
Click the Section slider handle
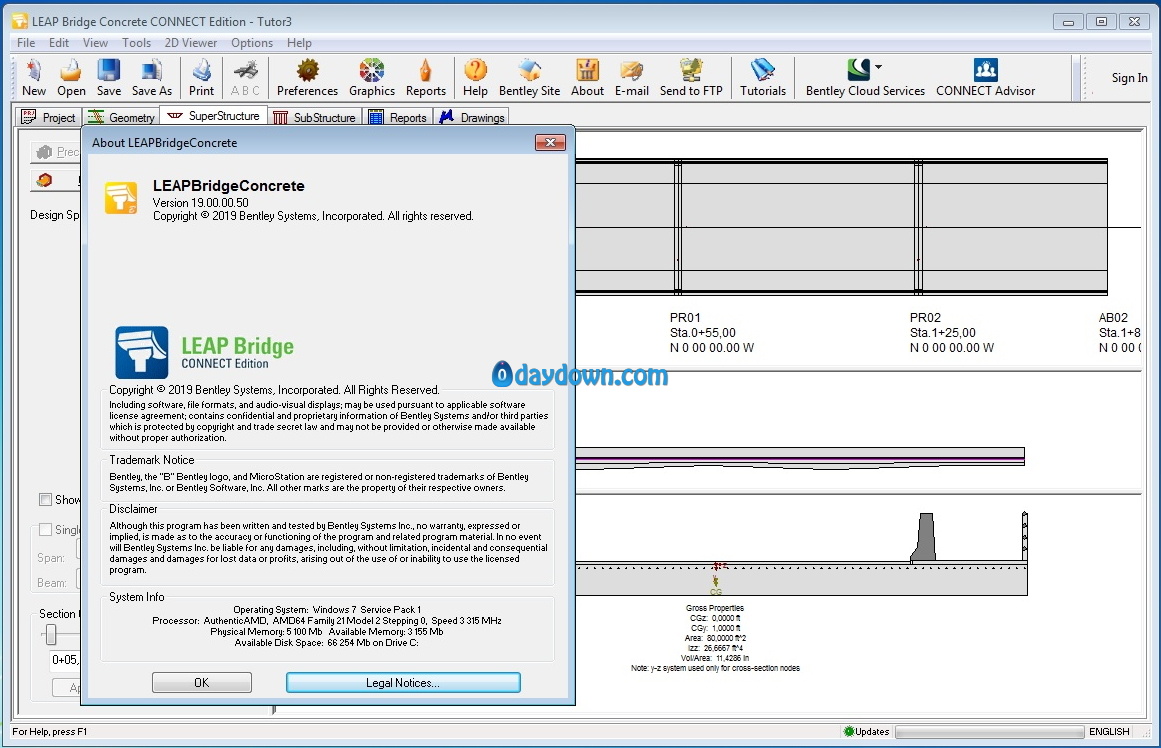[50, 634]
